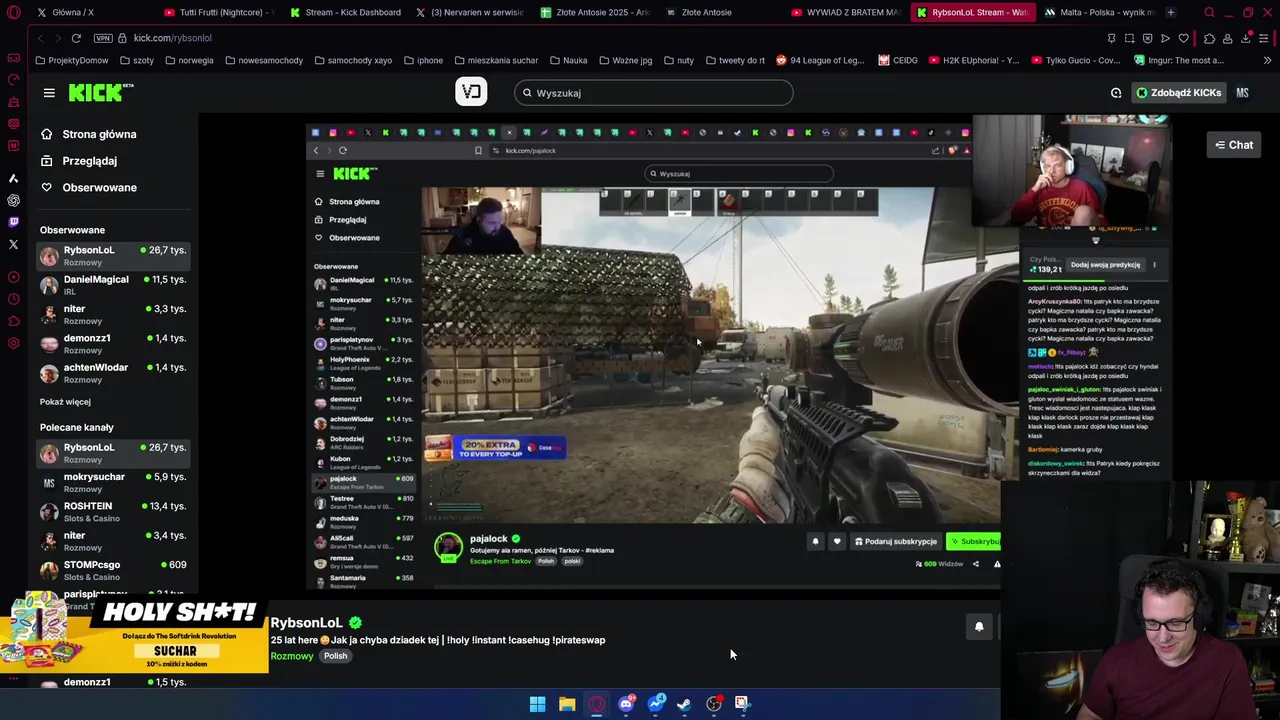Open the clock icon beside Zdobądź KICKs
The width and height of the screenshot is (1280, 720).
pos(1116,93)
